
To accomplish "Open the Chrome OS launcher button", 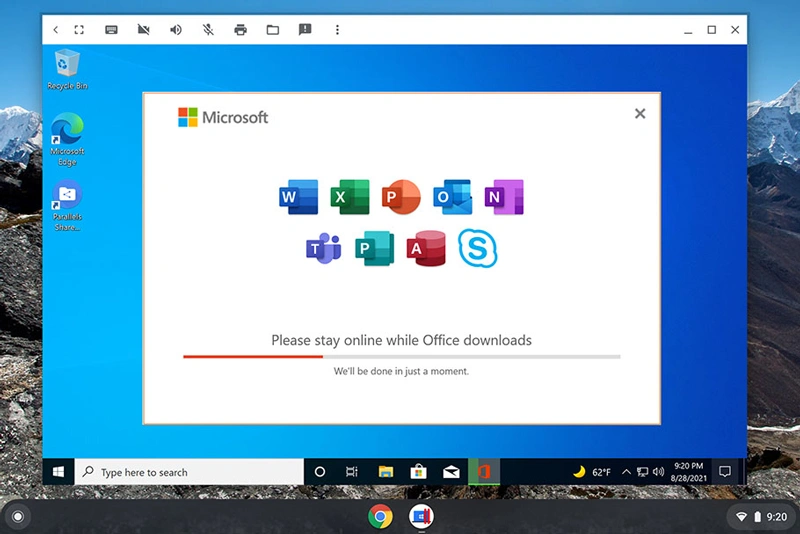I will [x=18, y=517].
